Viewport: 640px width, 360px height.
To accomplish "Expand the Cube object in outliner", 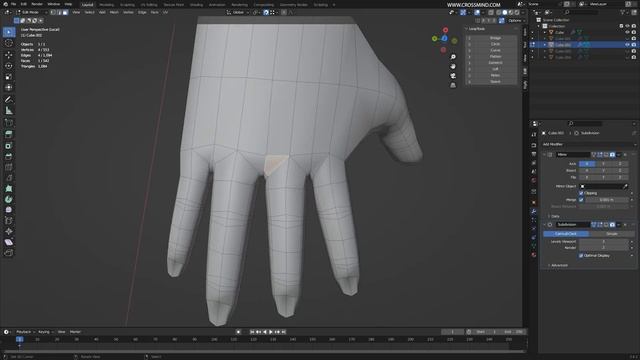I will click(545, 32).
